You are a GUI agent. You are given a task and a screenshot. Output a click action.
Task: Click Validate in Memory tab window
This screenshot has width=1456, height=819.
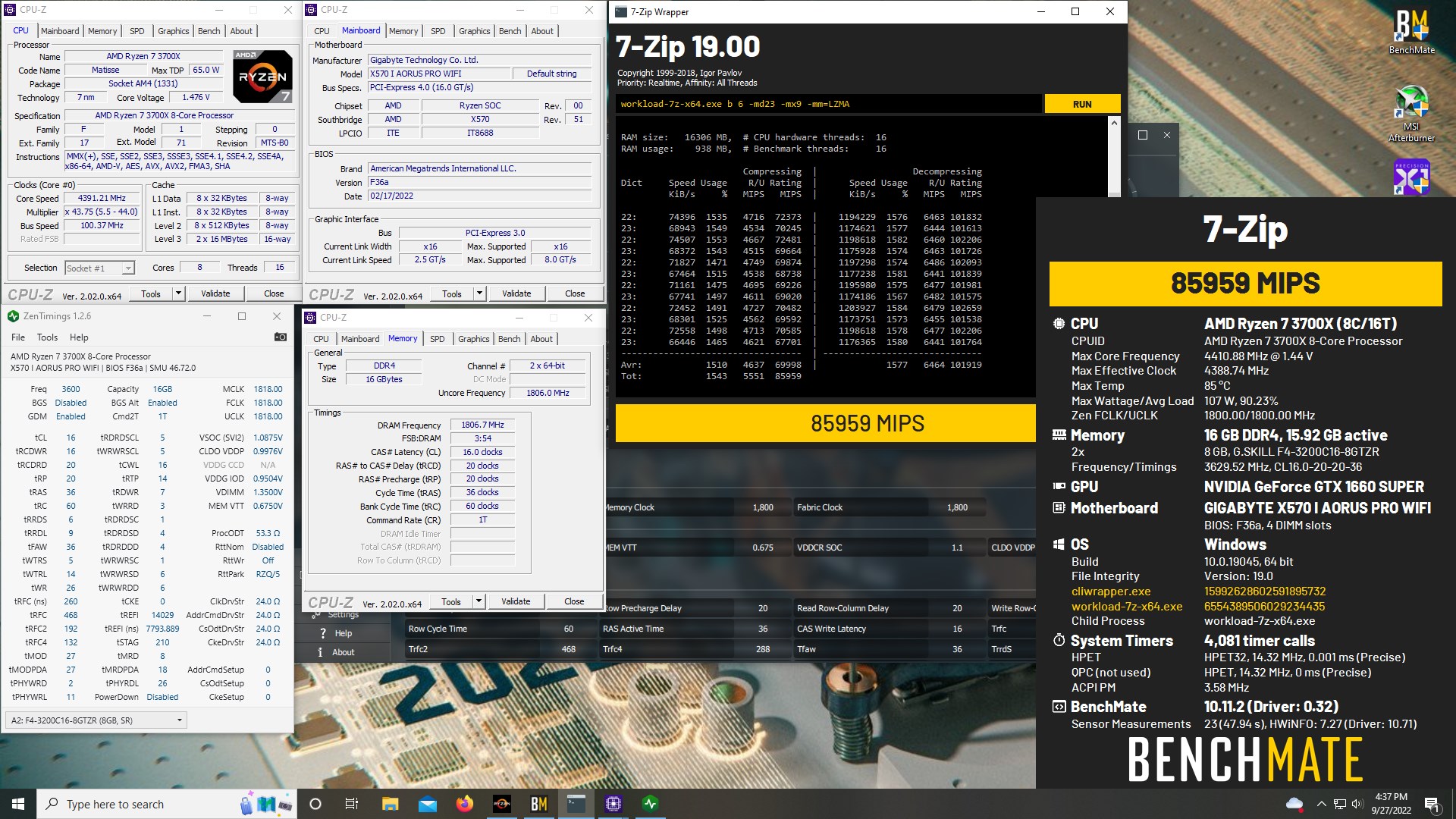pyautogui.click(x=516, y=601)
